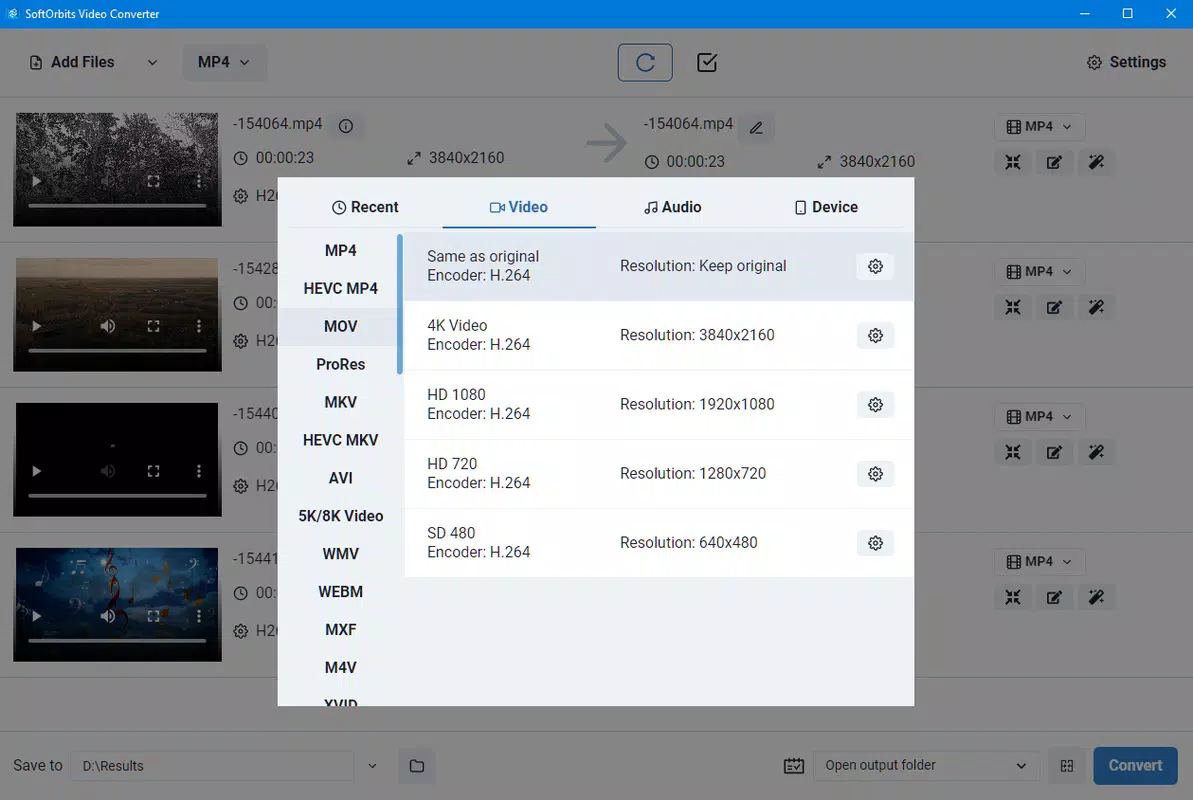Click the compress icon on third video row
This screenshot has height=800, width=1193.
1013,452
